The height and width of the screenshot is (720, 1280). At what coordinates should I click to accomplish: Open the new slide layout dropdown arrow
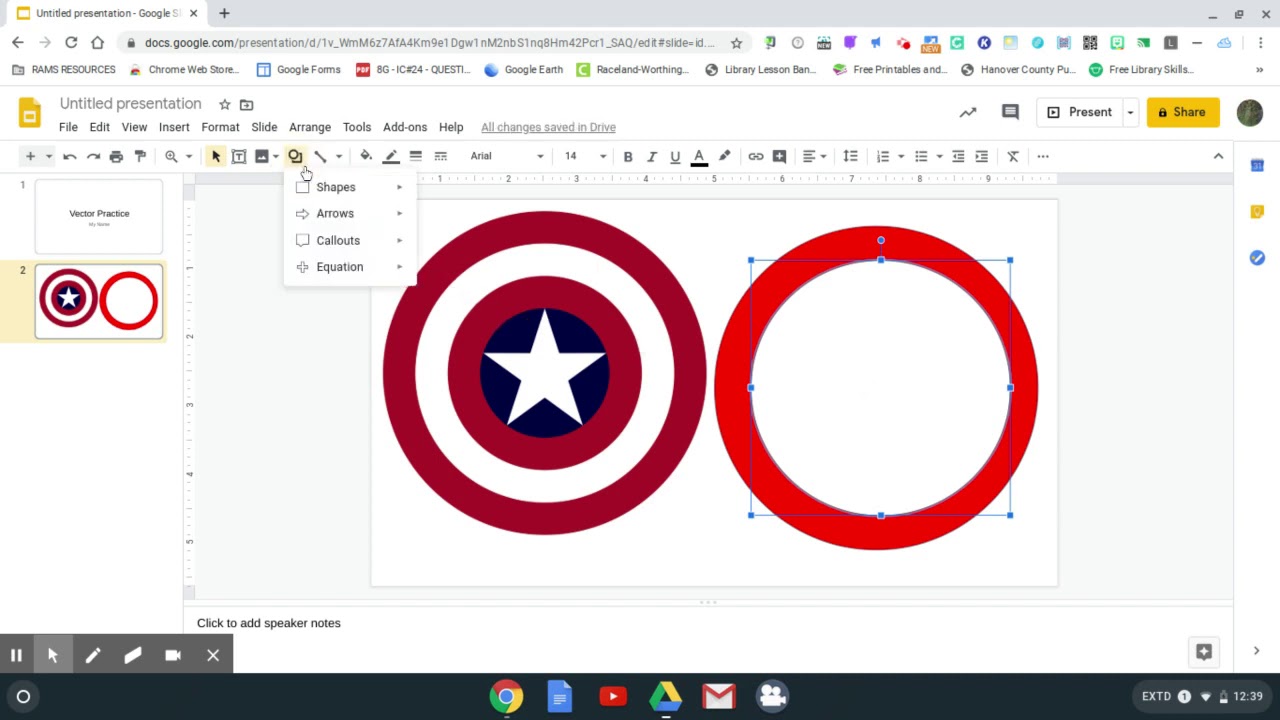click(48, 156)
